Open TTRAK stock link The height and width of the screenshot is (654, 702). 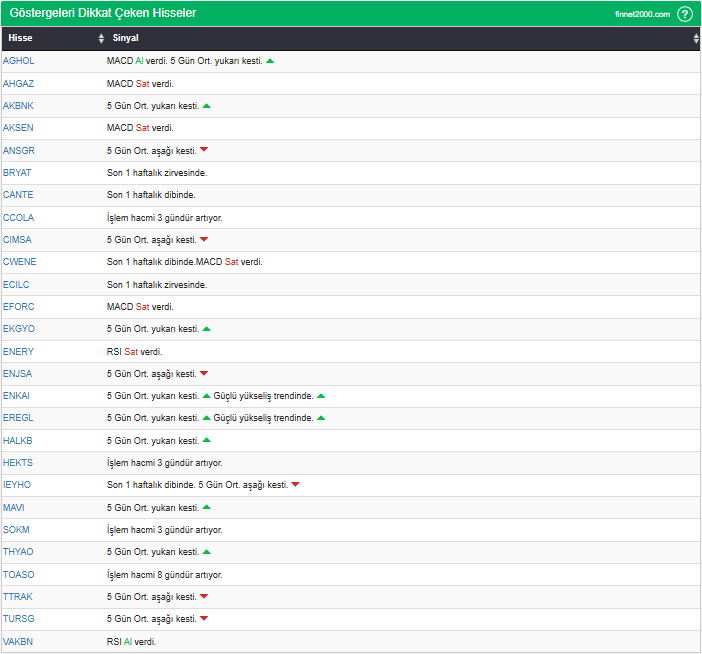[18, 597]
